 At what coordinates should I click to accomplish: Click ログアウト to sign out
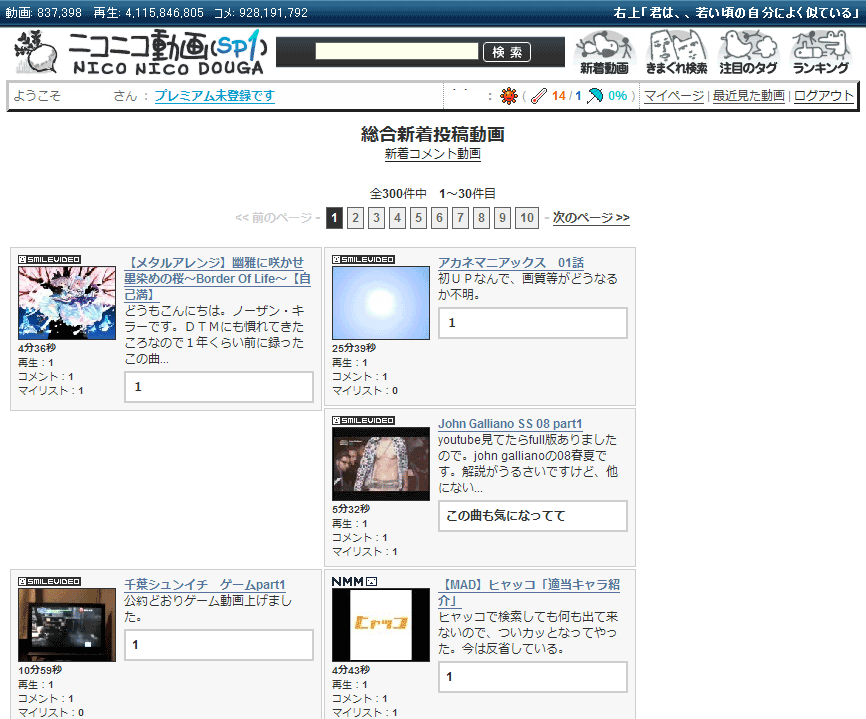823,96
